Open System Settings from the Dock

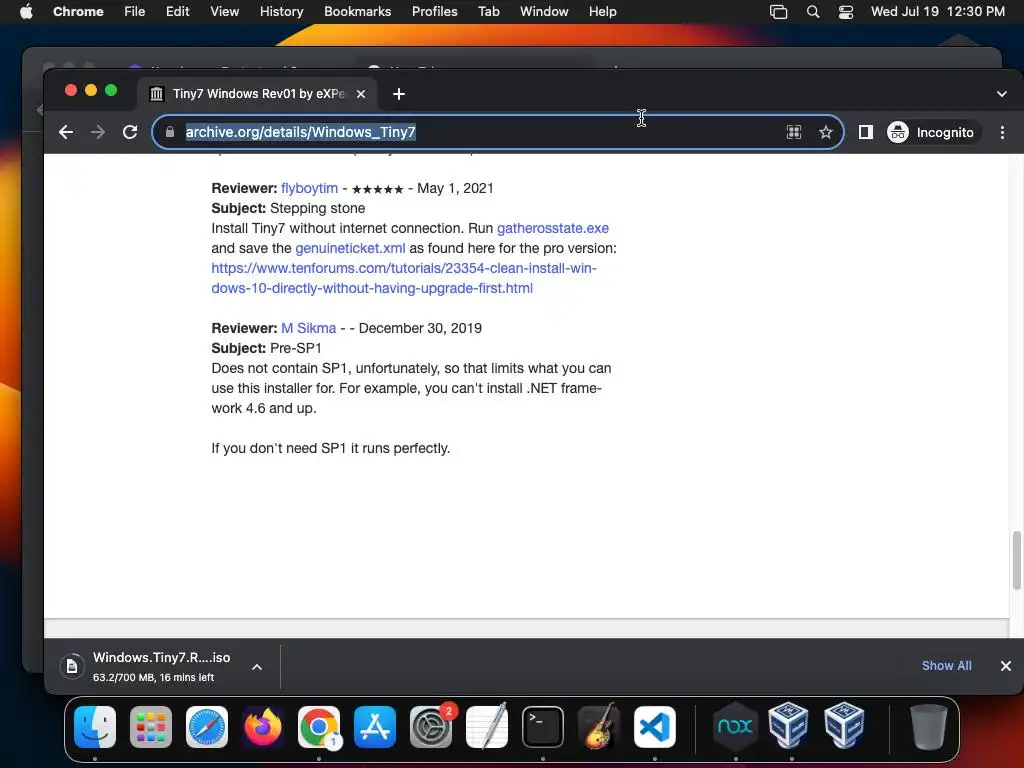tap(431, 727)
